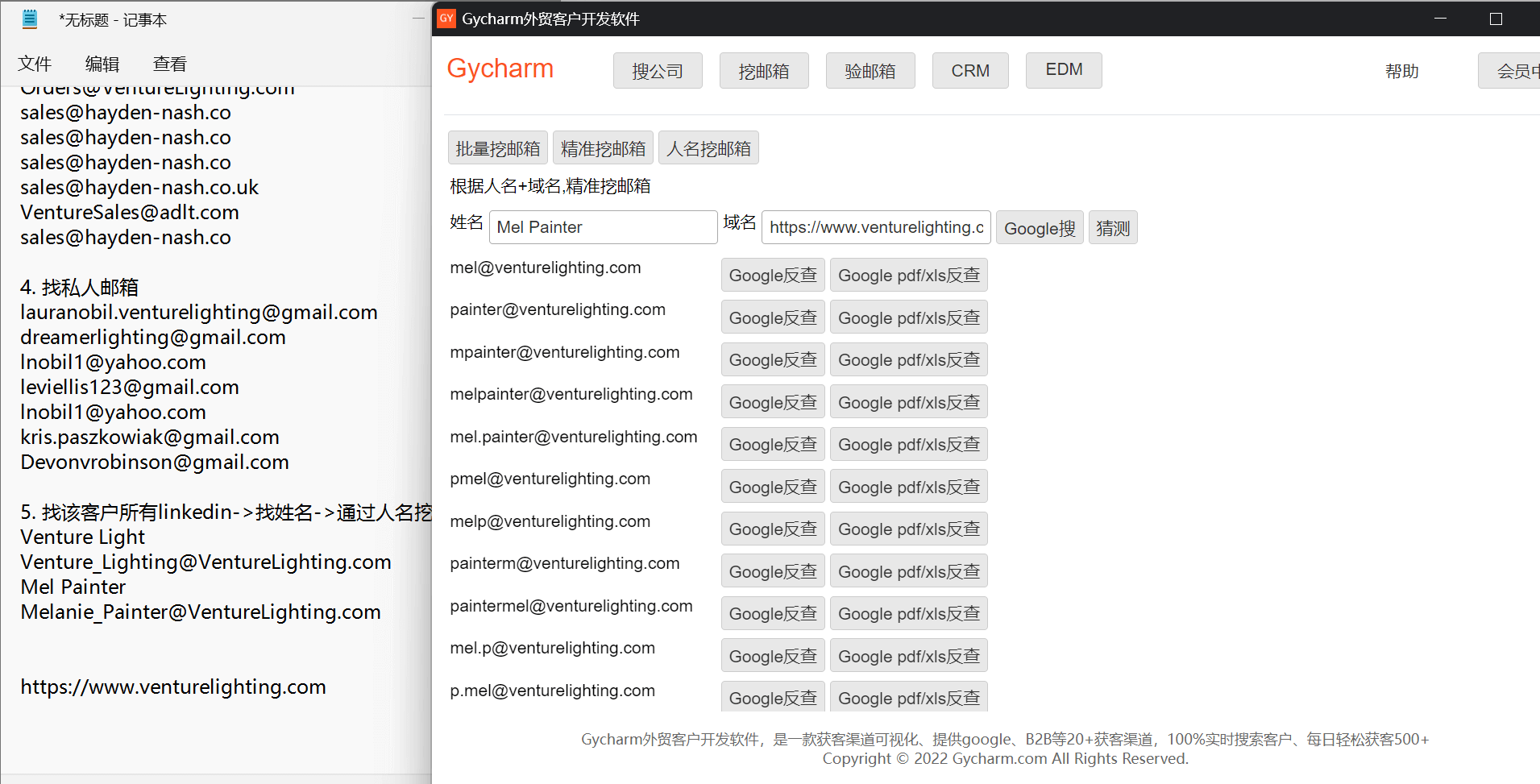1540x784 pixels.
Task: Click dreamerlighting@gmail.com line in Notepad
Action: point(153,337)
